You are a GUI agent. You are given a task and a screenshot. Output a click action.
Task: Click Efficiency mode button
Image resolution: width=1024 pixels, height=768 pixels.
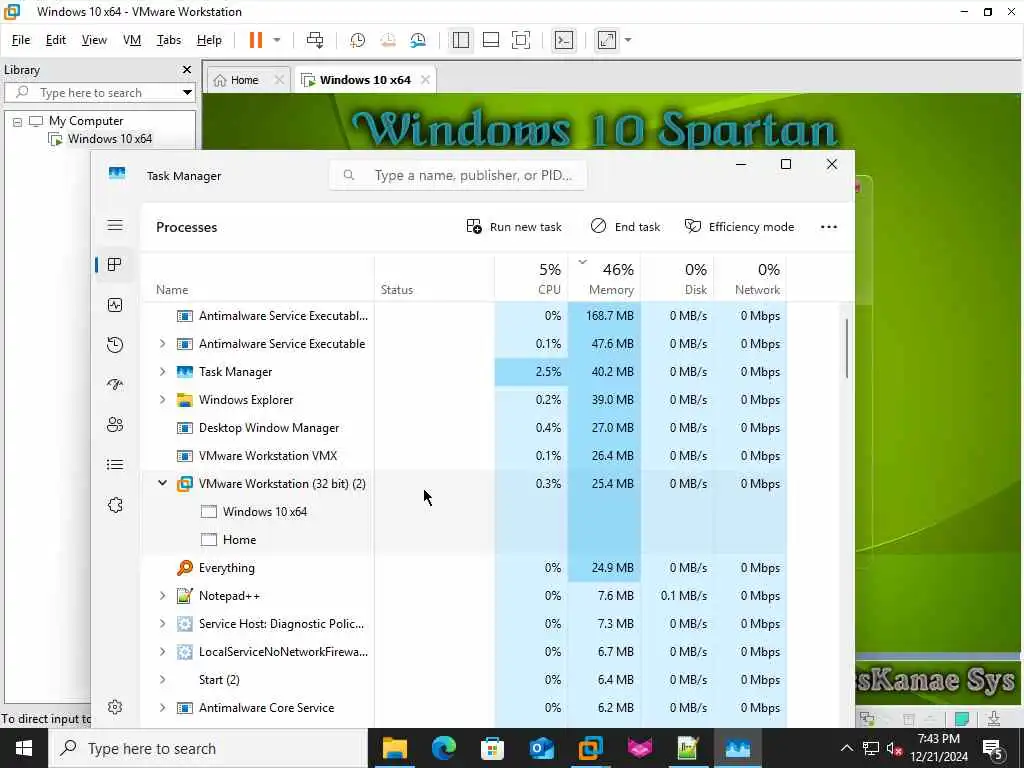pyautogui.click(x=739, y=227)
